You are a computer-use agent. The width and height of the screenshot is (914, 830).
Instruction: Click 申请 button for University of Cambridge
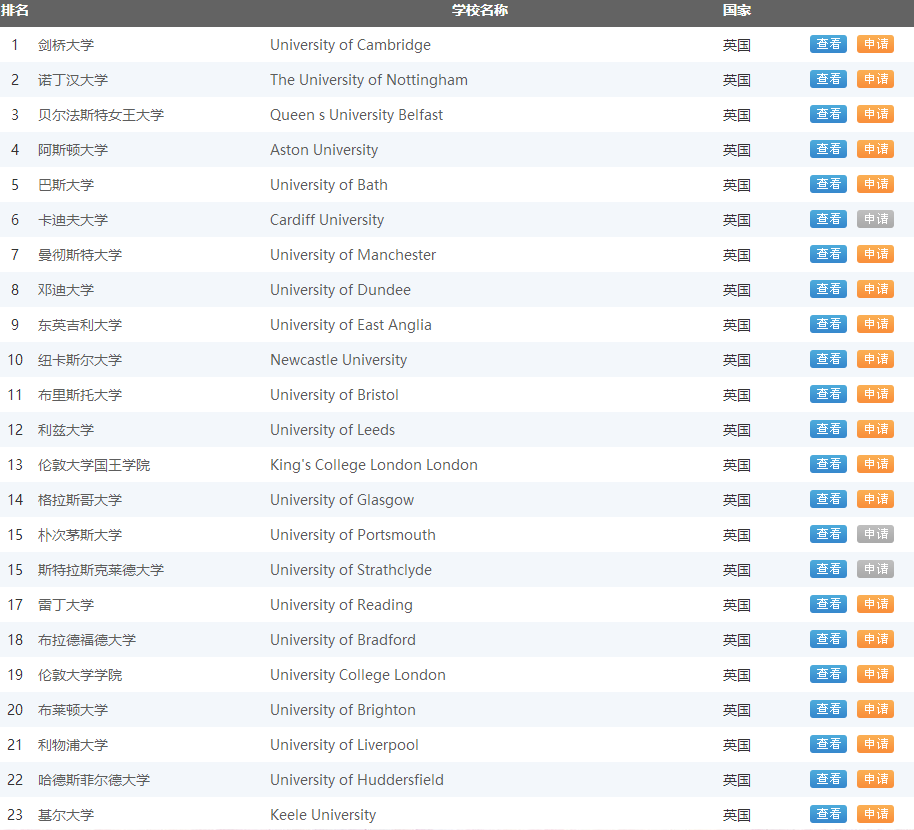[x=876, y=44]
